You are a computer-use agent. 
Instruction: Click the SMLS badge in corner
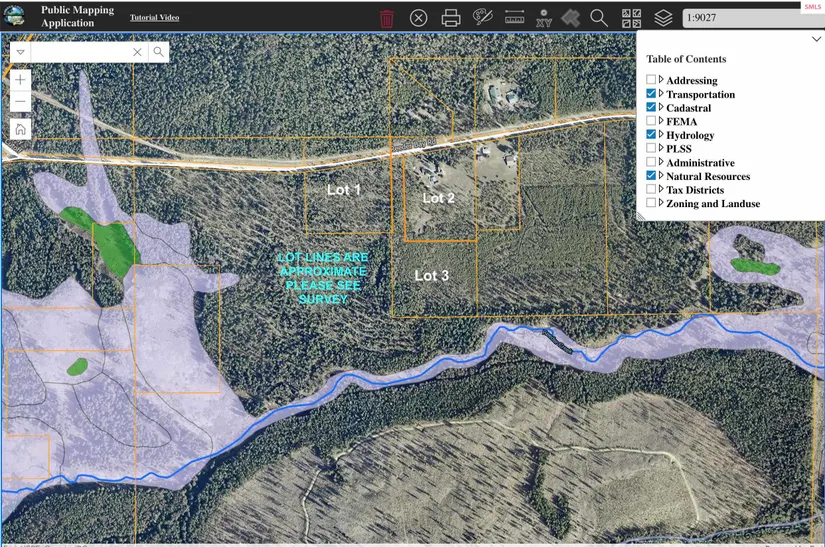[812, 7]
